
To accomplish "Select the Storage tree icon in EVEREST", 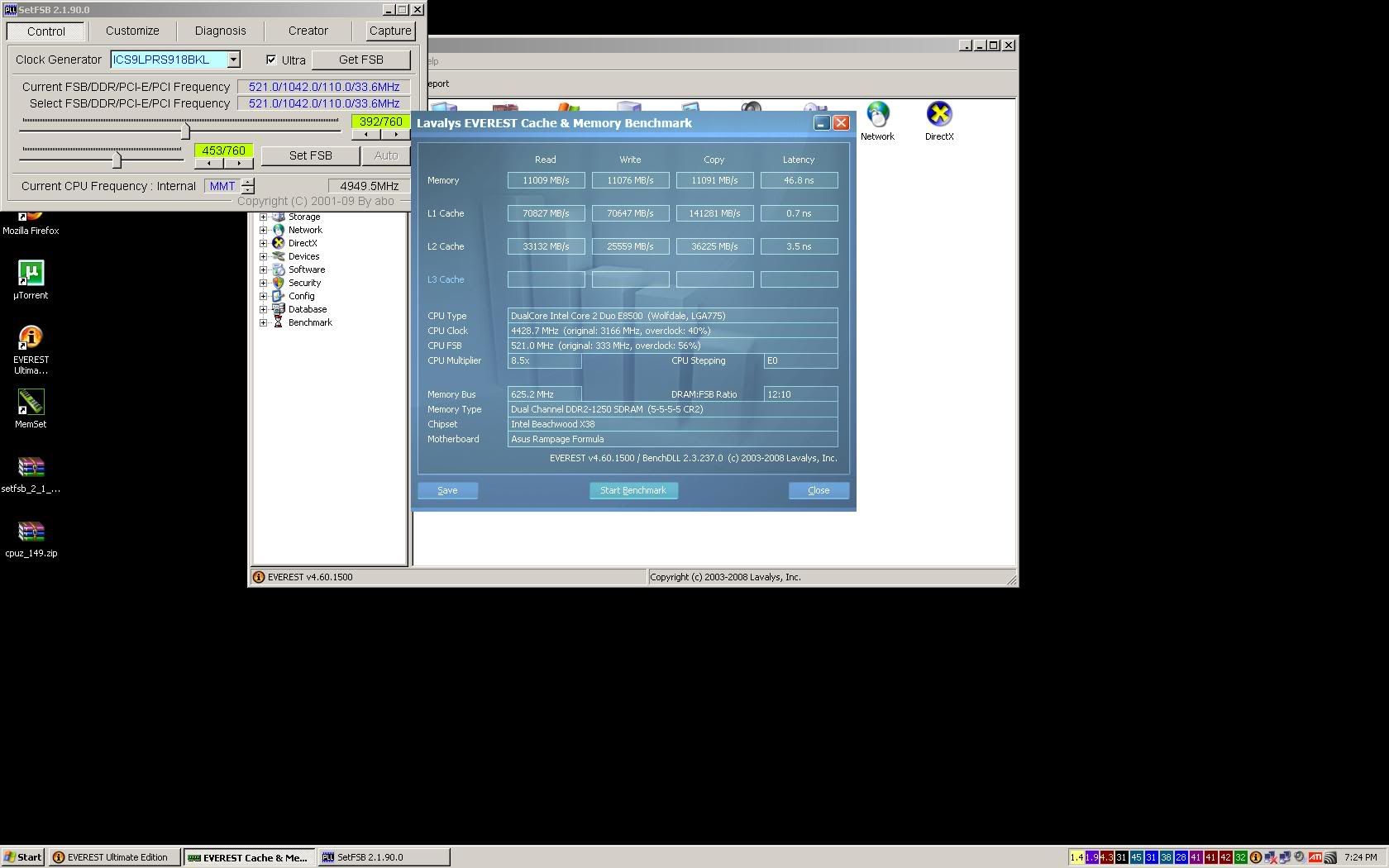I will click(279, 217).
